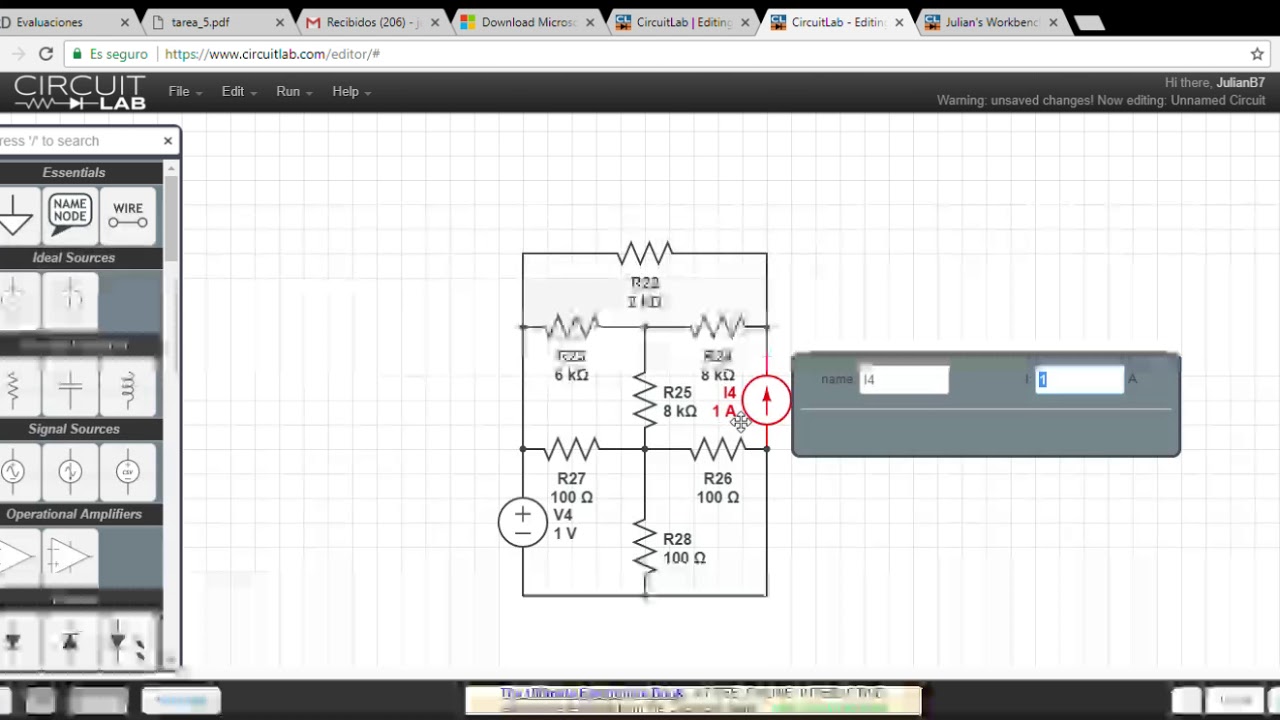Switch to the Download Microsoft tab
Viewport: 1280px width, 720px height.
tap(526, 22)
